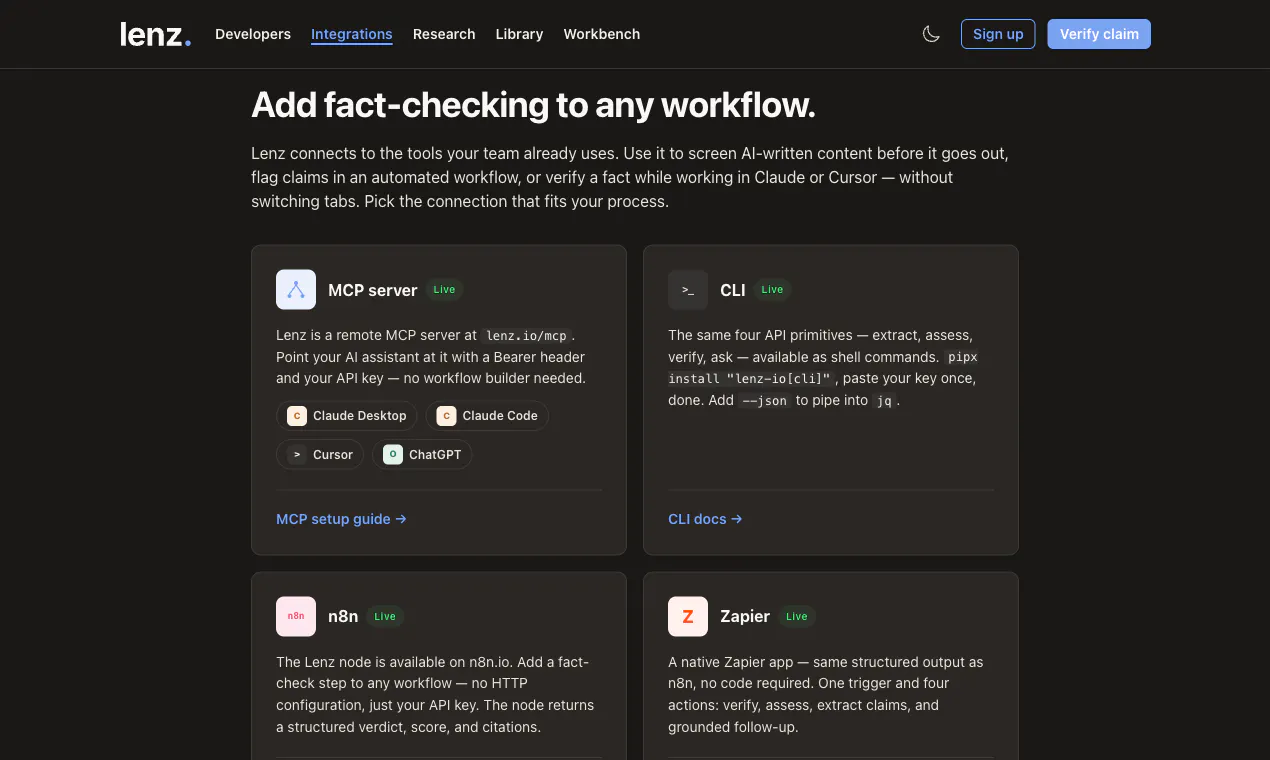Viewport: 1270px width, 760px height.
Task: Click the lenz logo in header
Action: click(x=155, y=34)
